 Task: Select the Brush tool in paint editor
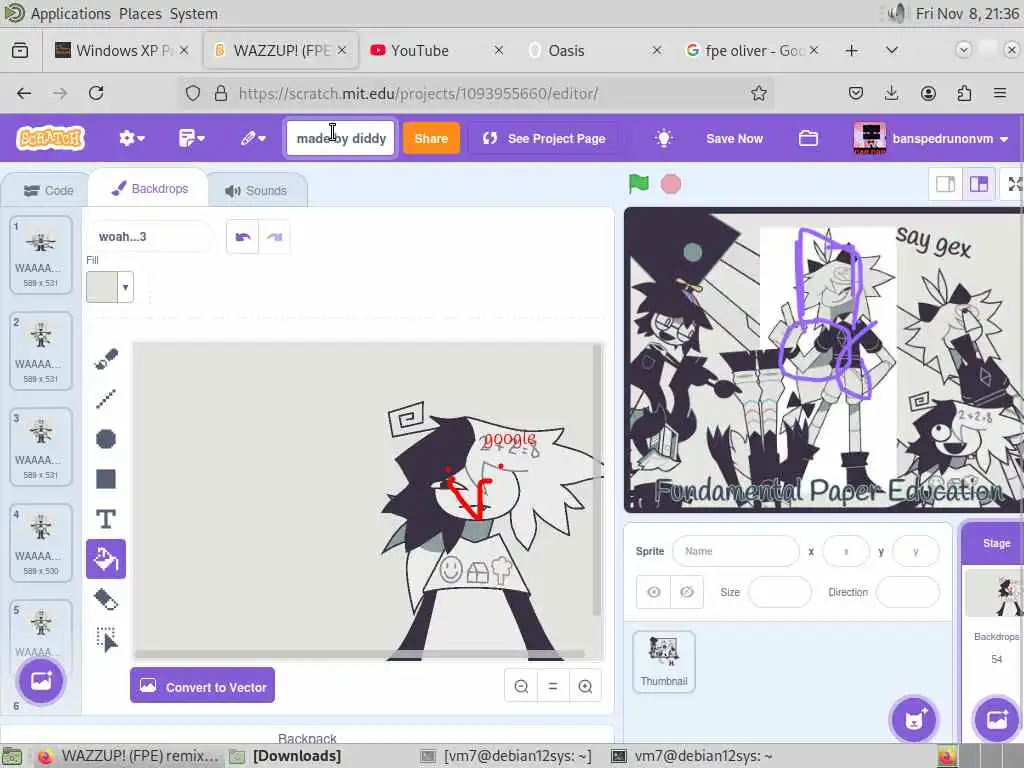[x=106, y=359]
